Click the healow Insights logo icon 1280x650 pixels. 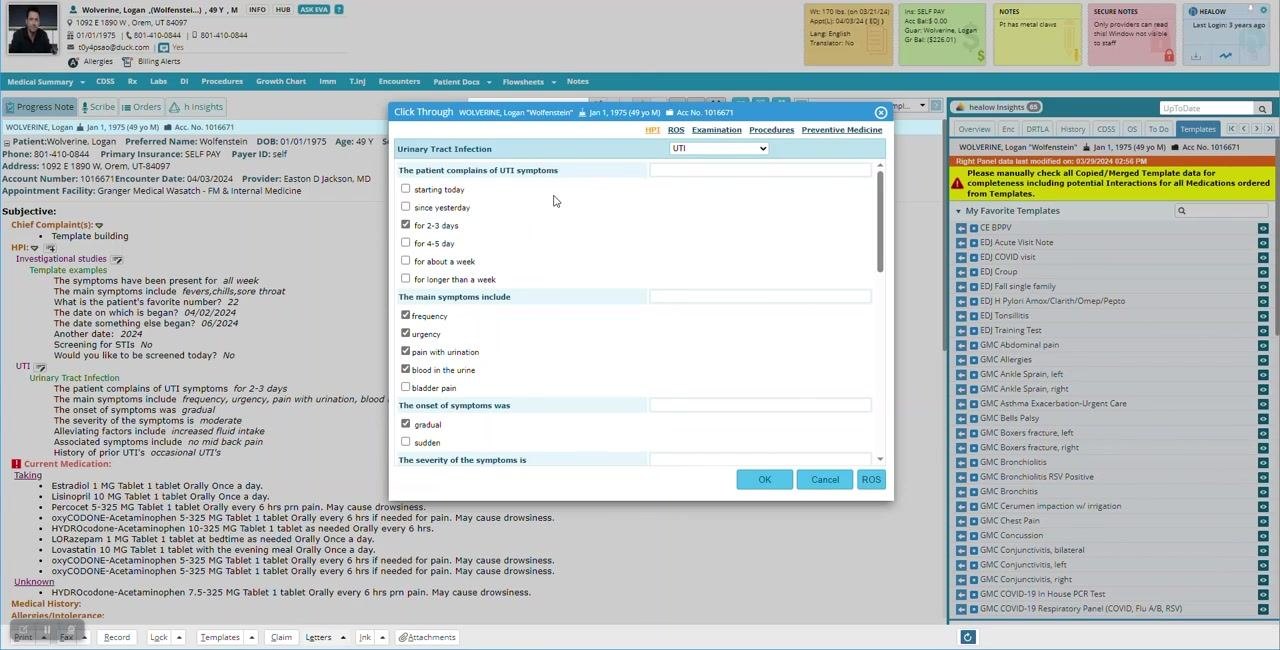click(x=960, y=107)
